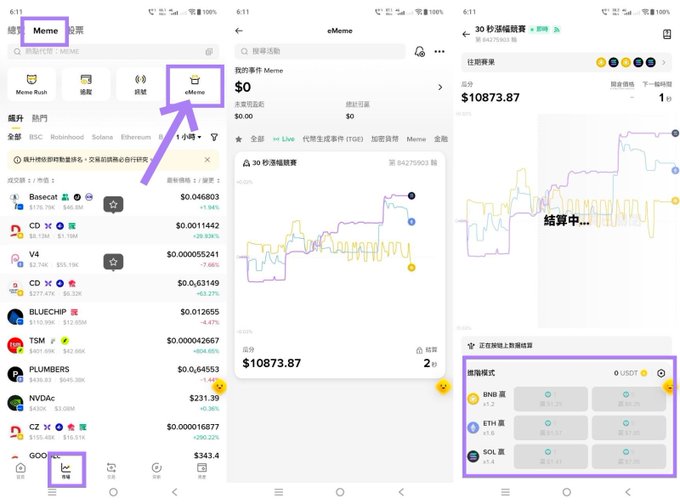The height and width of the screenshot is (504, 680).
Task: Tap the wallet-style card beside Meme Rush
Action: point(86,84)
